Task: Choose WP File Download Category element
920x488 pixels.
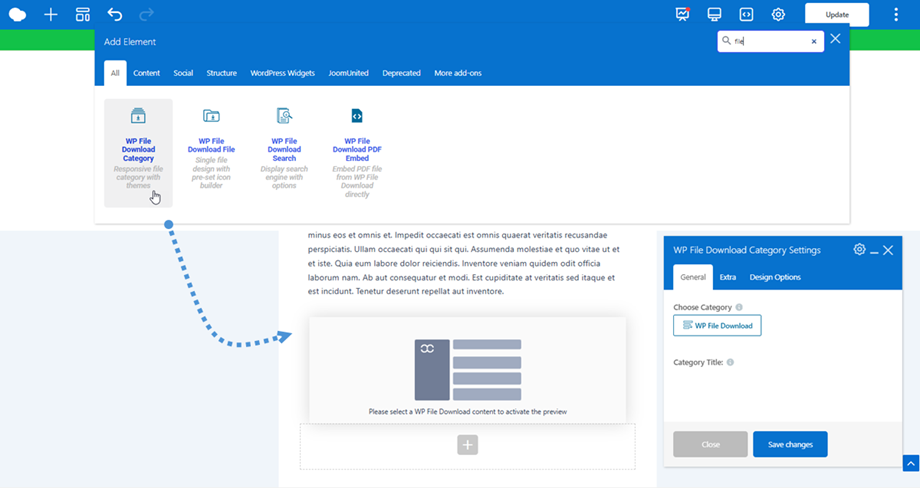Action: (x=138, y=152)
